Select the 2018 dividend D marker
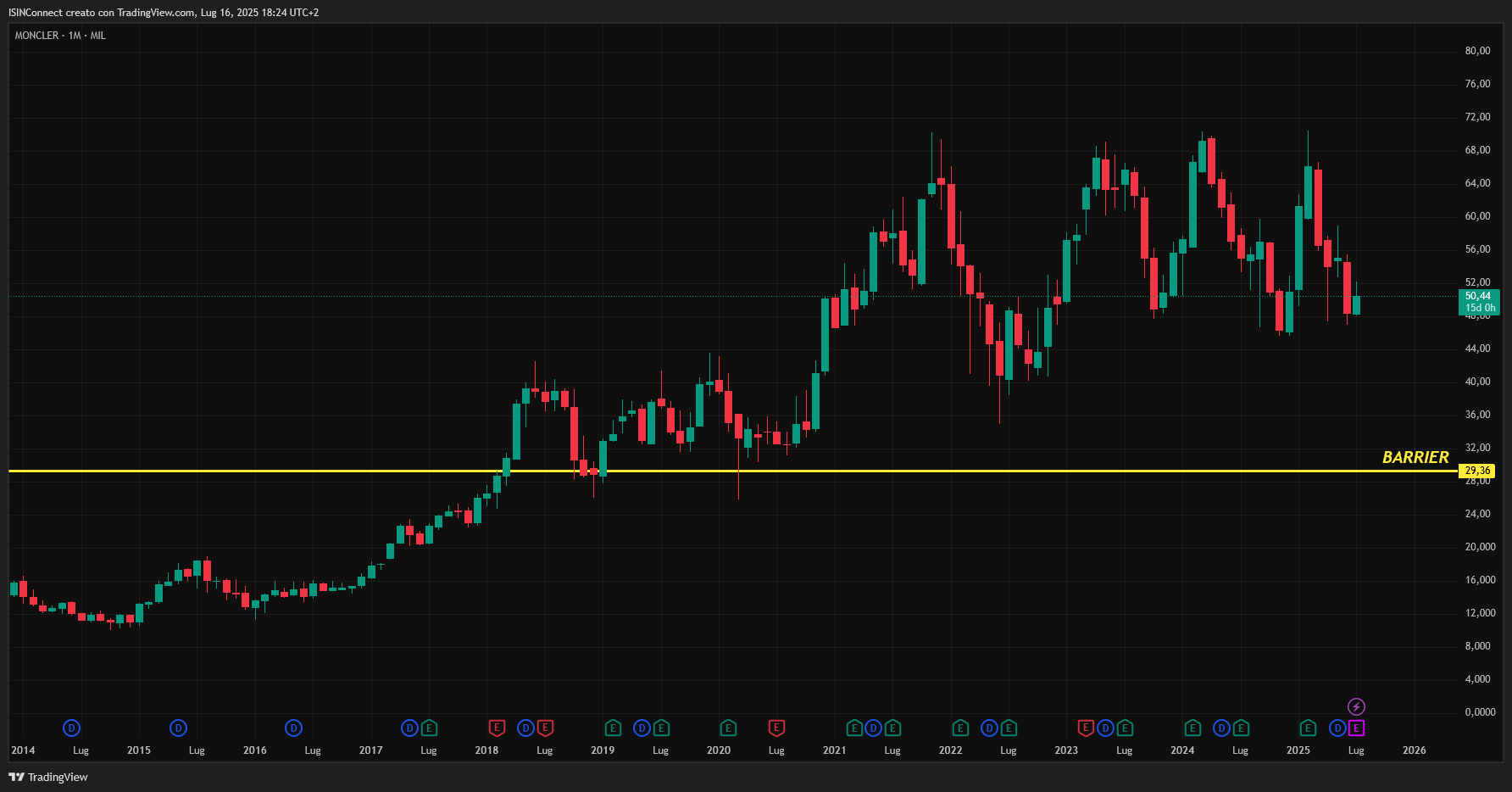The height and width of the screenshot is (792, 1512). click(525, 728)
